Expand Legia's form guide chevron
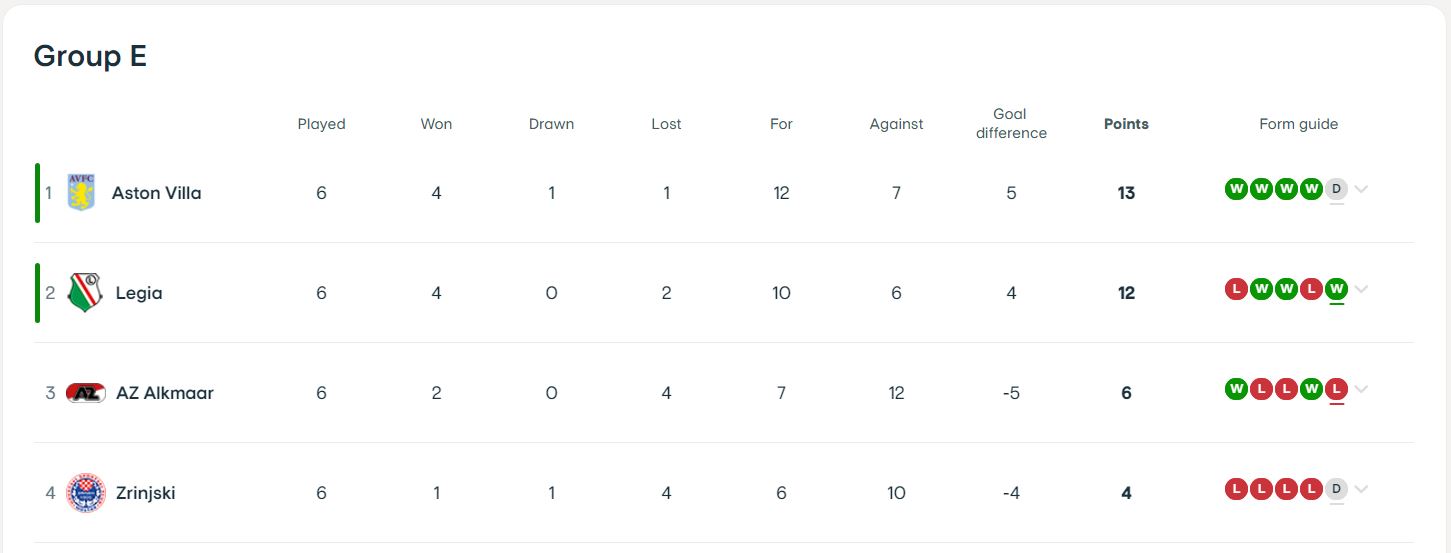 1361,289
